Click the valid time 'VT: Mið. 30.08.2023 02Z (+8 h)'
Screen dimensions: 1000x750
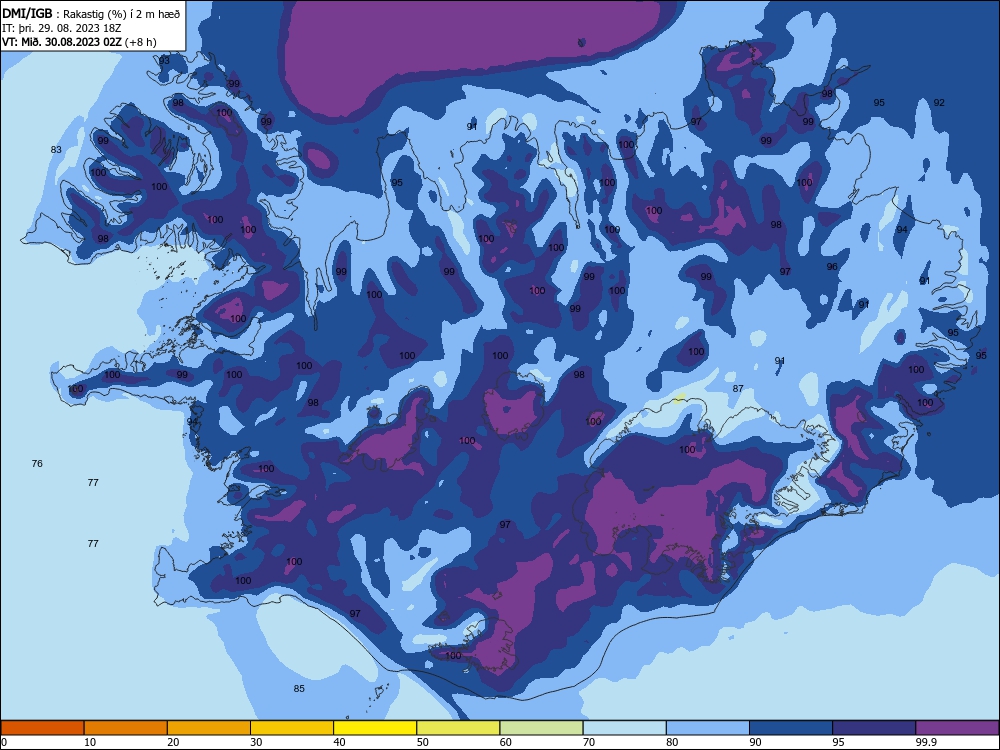point(79,42)
